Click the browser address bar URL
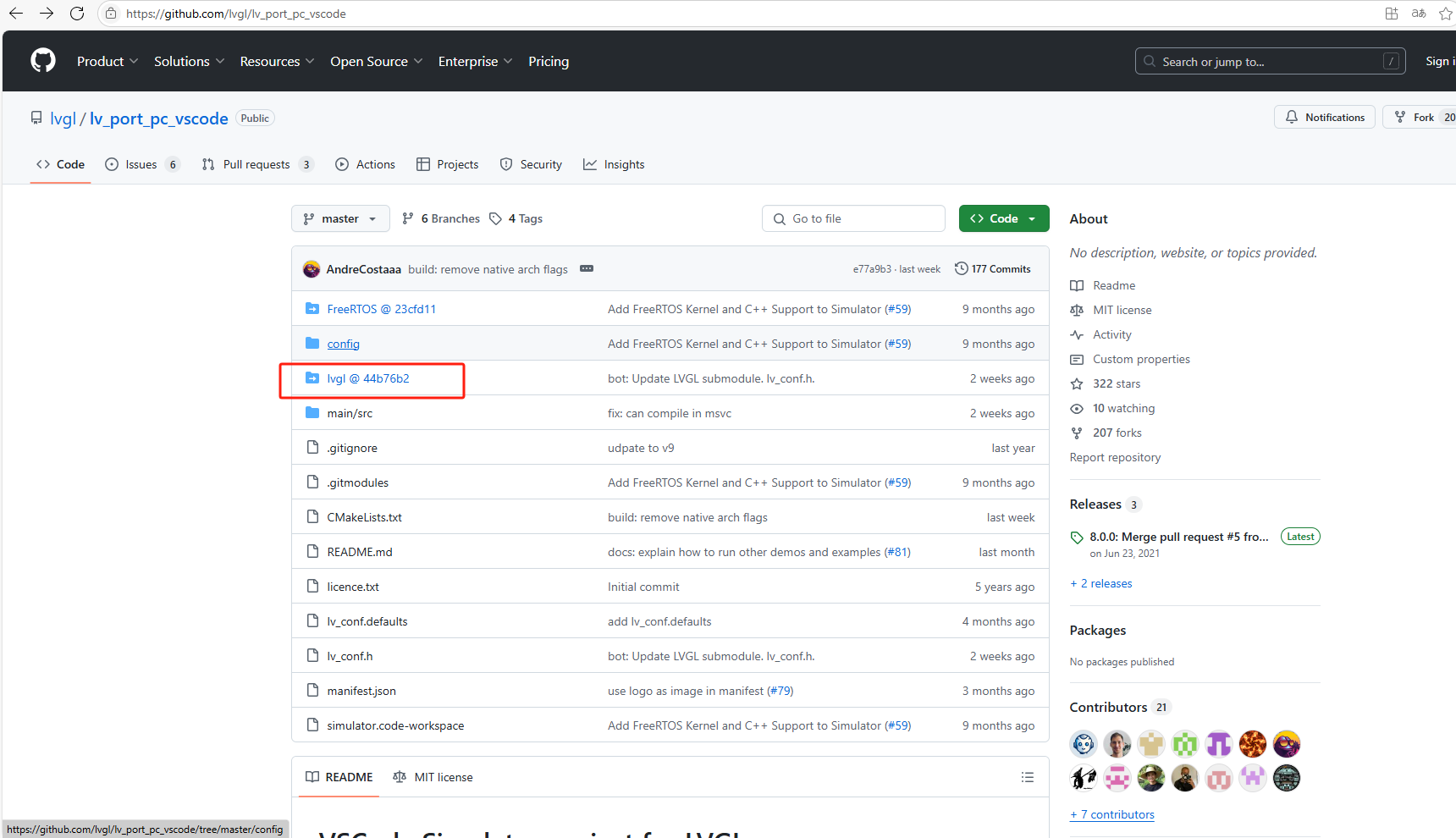 coord(236,14)
